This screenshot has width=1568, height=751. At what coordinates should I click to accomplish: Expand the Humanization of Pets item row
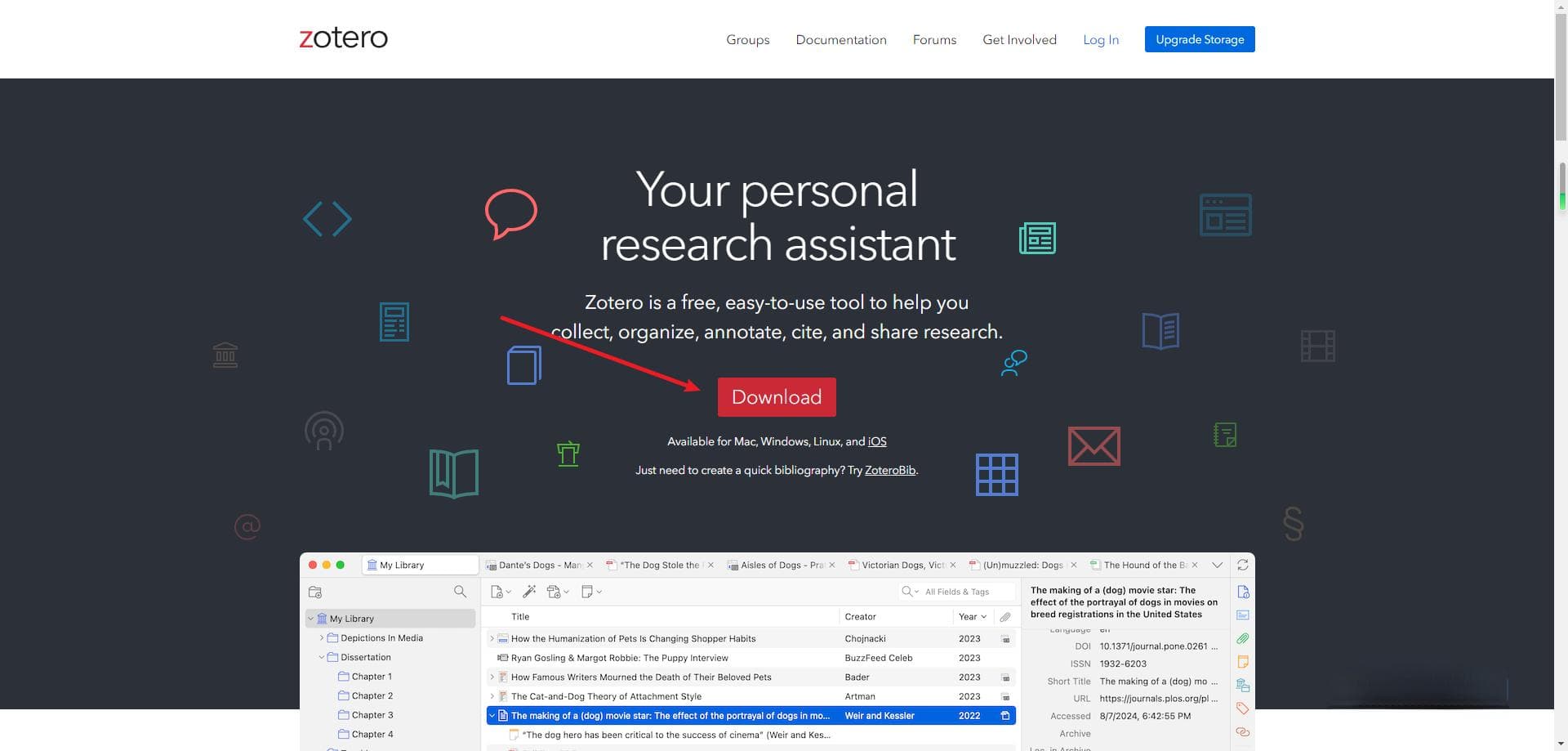[492, 639]
